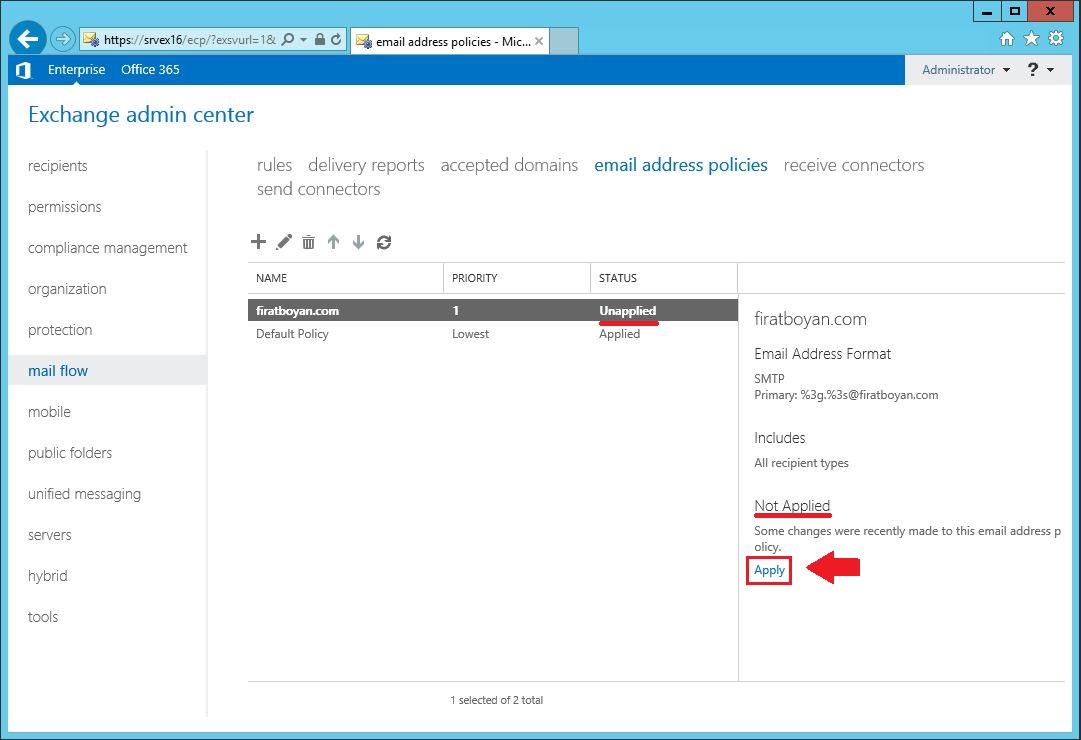Click the browser Home icon
This screenshot has height=740, width=1081.
[1007, 39]
